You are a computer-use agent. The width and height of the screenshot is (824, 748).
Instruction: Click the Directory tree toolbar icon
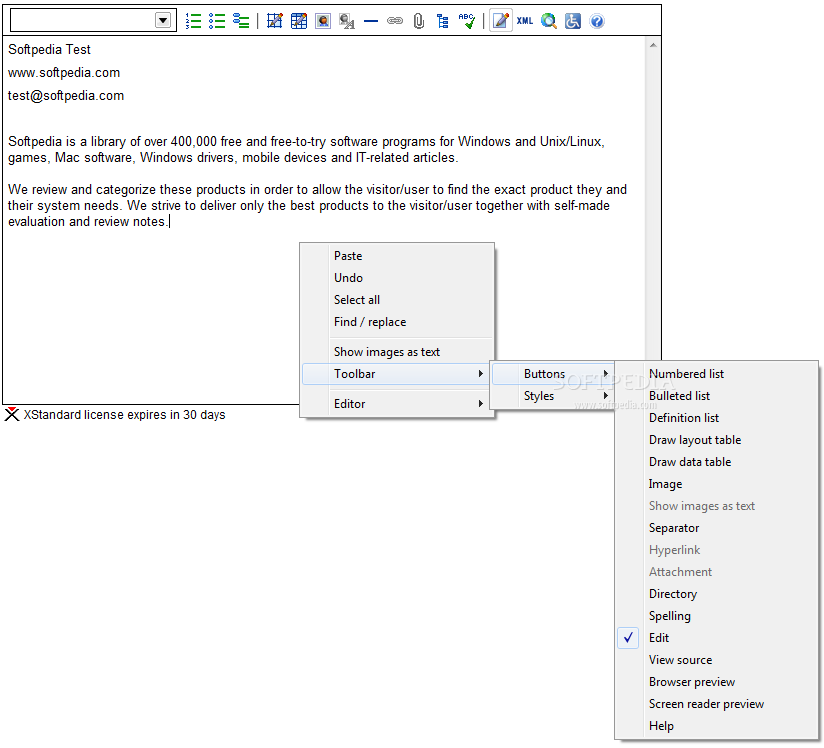[x=442, y=21]
